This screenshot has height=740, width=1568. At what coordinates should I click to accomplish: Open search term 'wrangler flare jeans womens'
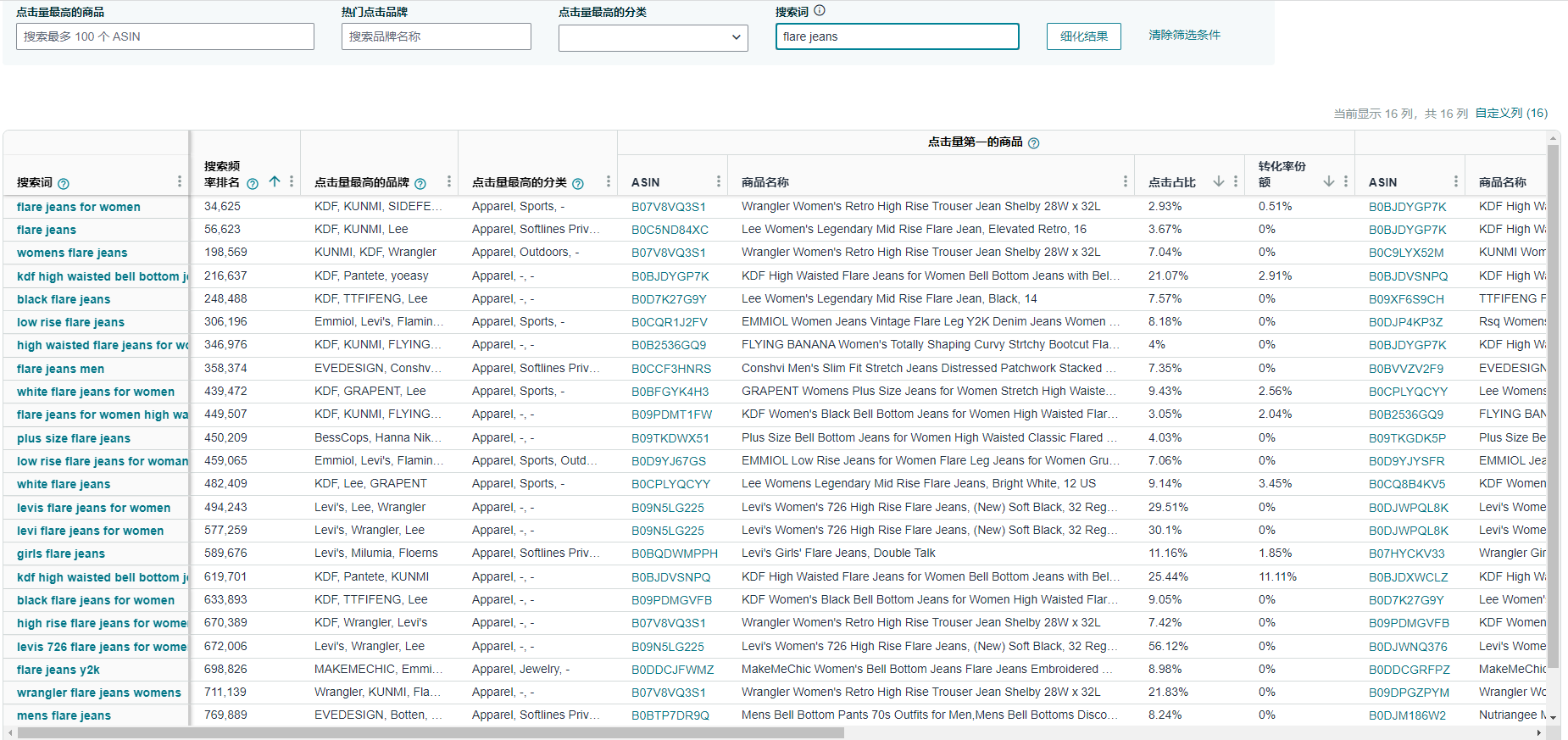[99, 693]
